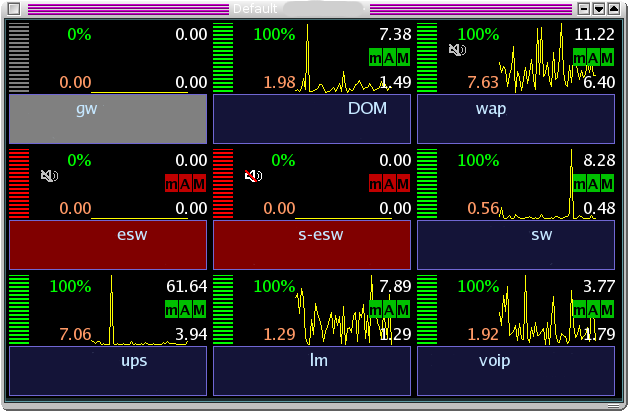Image resolution: width=628 pixels, height=411 pixels.
Task: Select the red s-esw host button
Action: pyautogui.click(x=312, y=245)
